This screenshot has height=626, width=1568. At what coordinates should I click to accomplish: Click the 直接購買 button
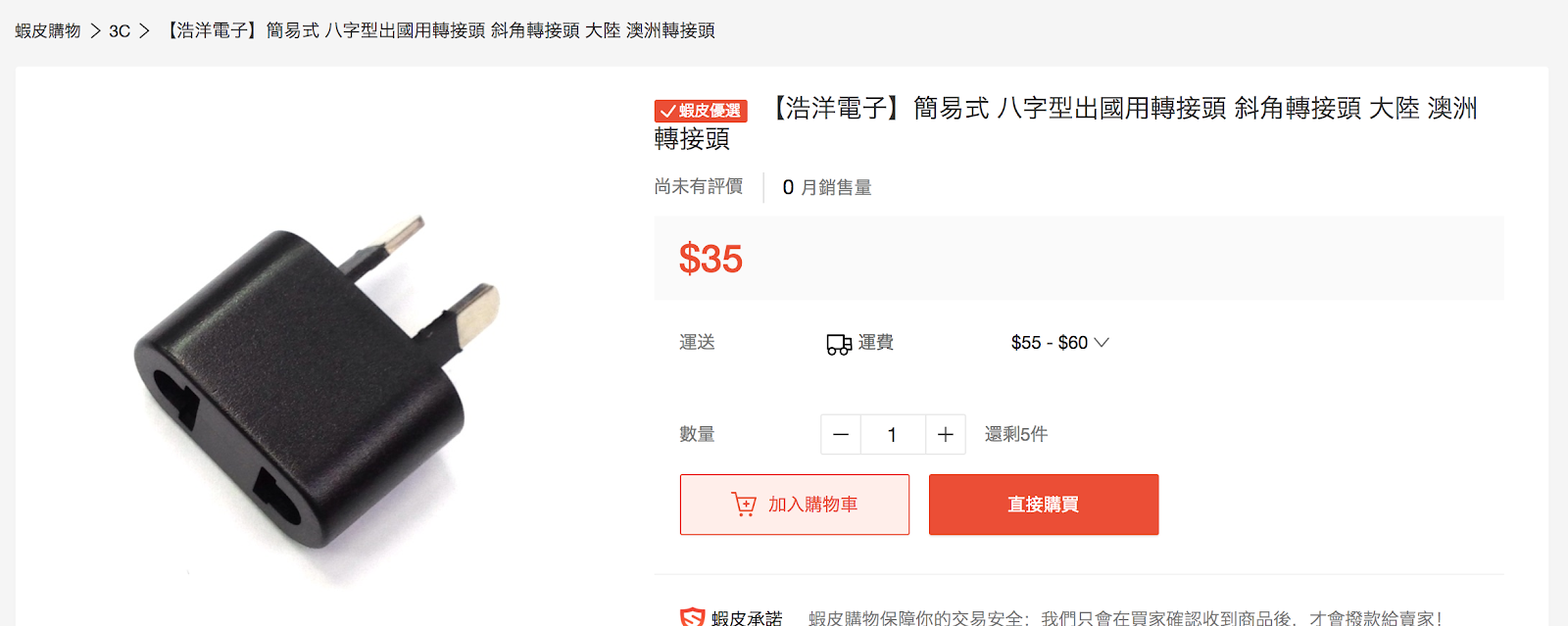(1044, 505)
